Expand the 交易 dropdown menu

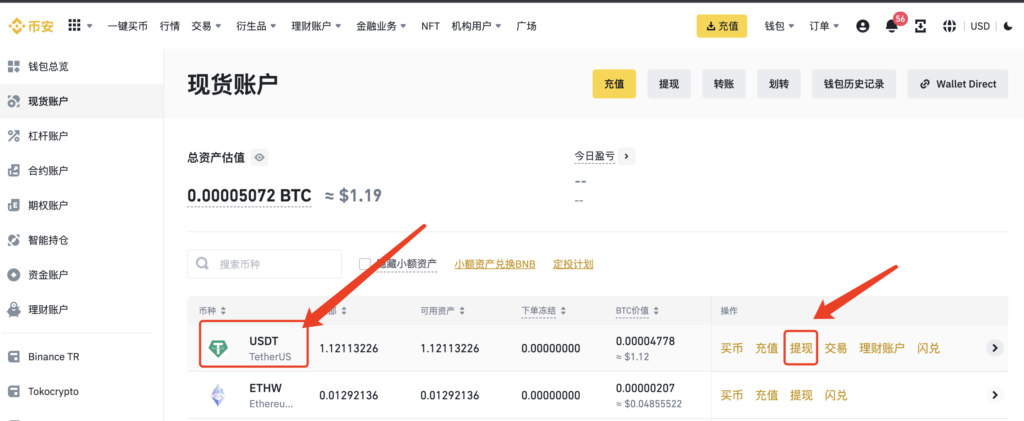pyautogui.click(x=206, y=26)
